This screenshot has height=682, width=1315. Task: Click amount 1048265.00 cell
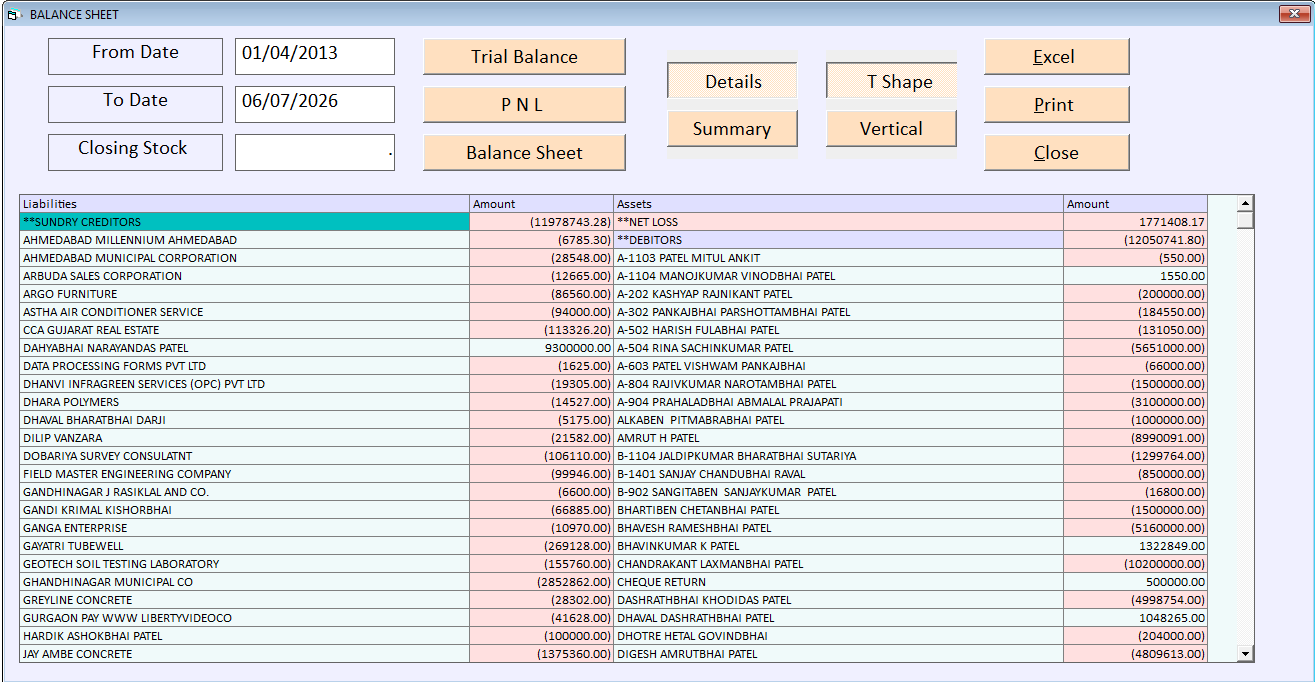1135,618
